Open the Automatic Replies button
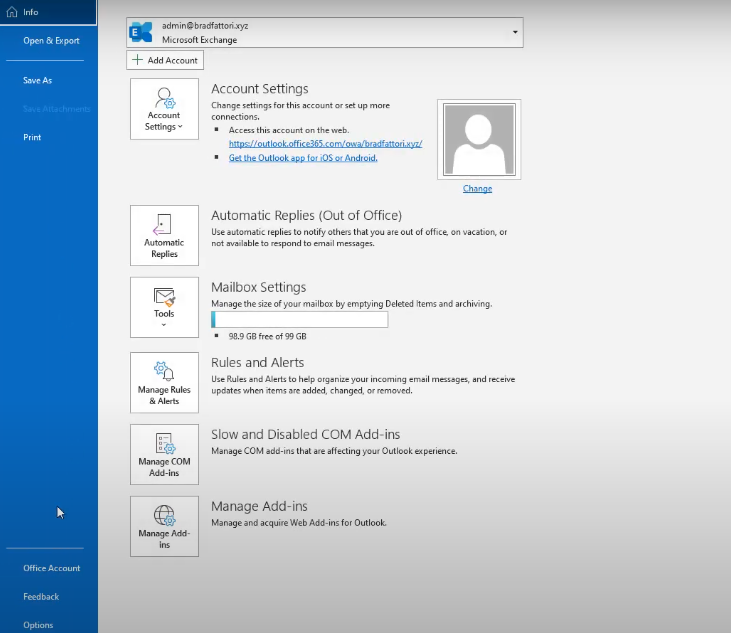The height and width of the screenshot is (633, 731). tap(164, 235)
